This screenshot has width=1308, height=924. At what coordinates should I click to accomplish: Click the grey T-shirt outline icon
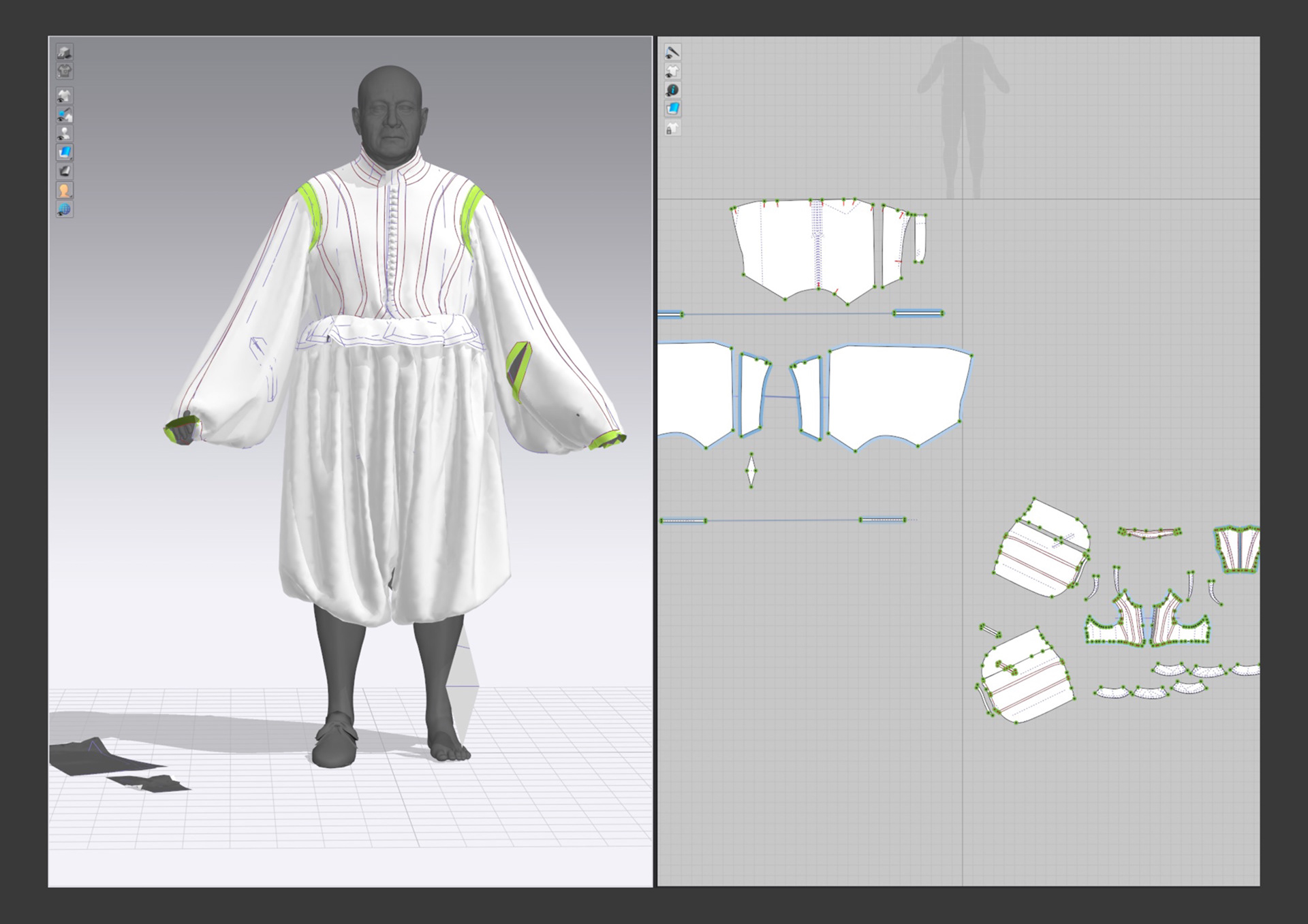[x=65, y=71]
